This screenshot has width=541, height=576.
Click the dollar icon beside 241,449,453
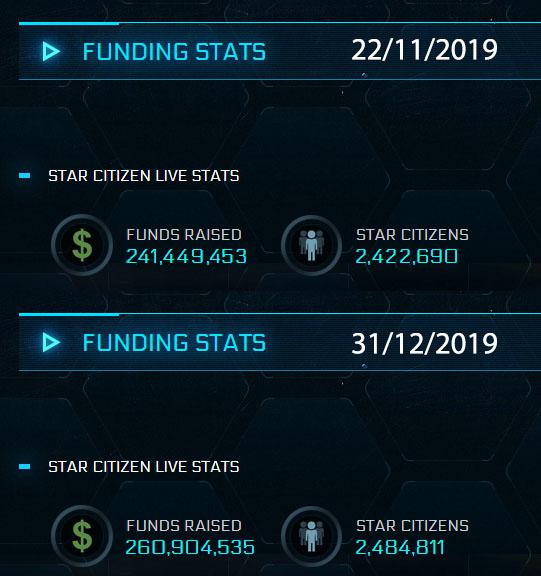click(x=82, y=245)
